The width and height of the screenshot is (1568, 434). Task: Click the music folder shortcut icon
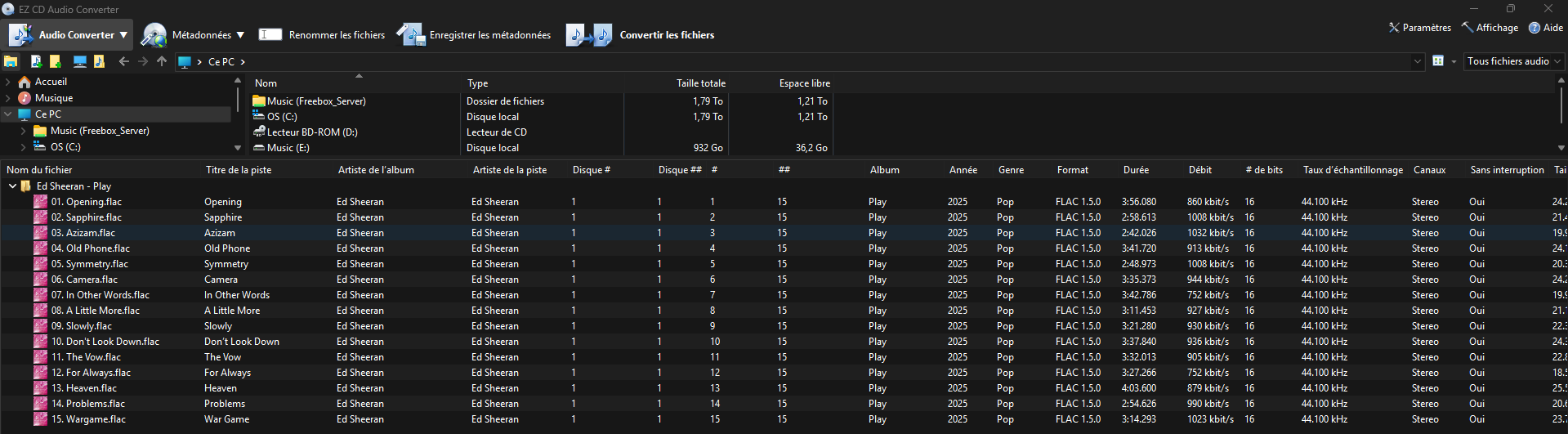[99, 61]
